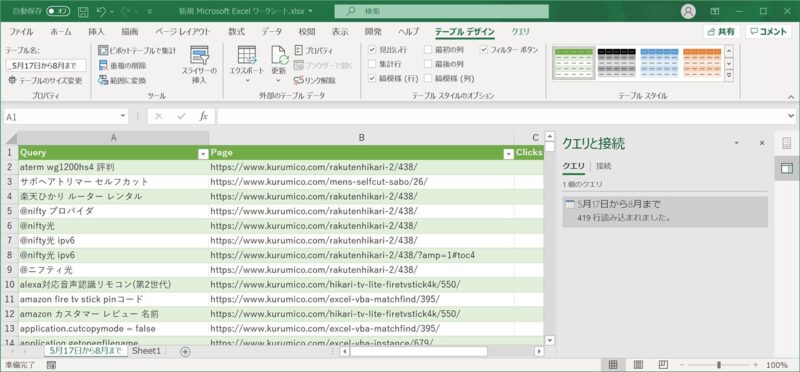Open the クエリ (Query) ribbon tab

tap(520, 32)
